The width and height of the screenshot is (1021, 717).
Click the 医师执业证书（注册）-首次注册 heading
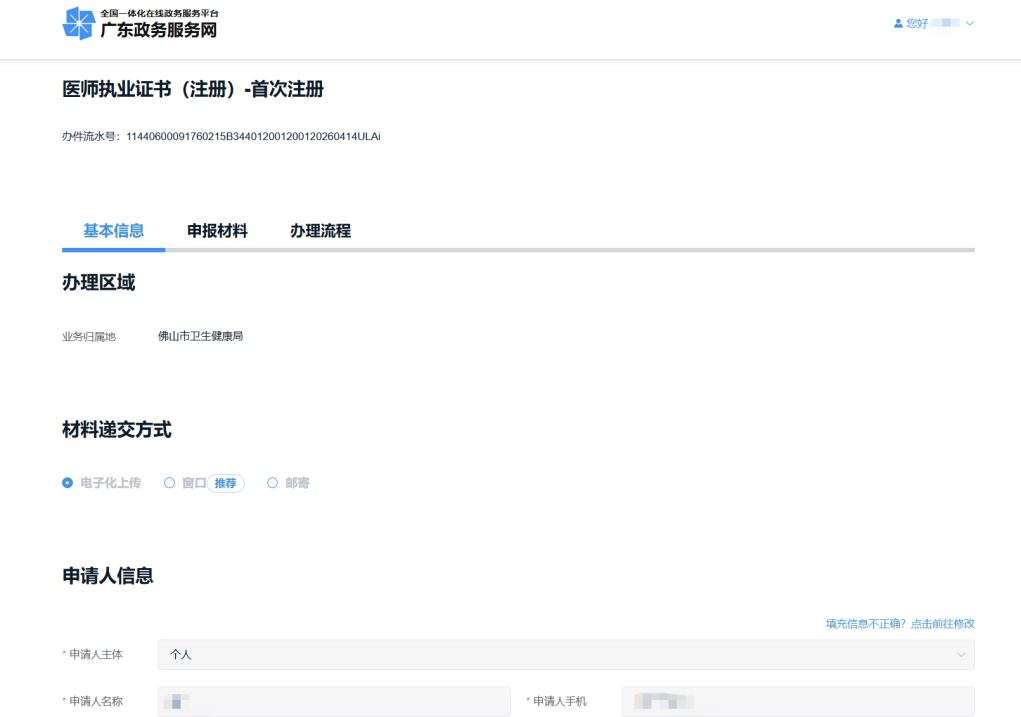[193, 89]
